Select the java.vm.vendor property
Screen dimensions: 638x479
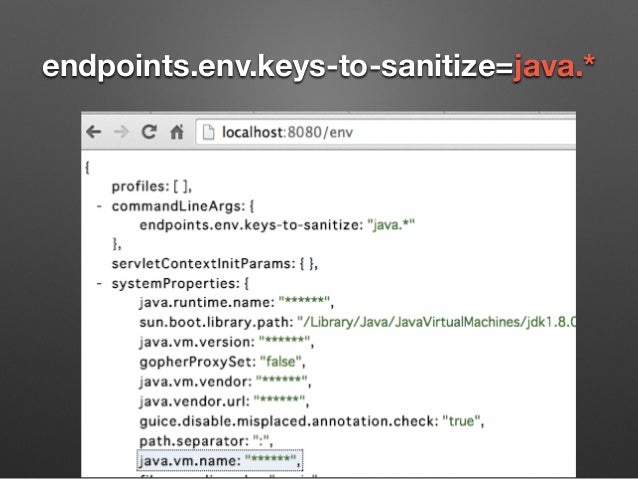point(225,381)
